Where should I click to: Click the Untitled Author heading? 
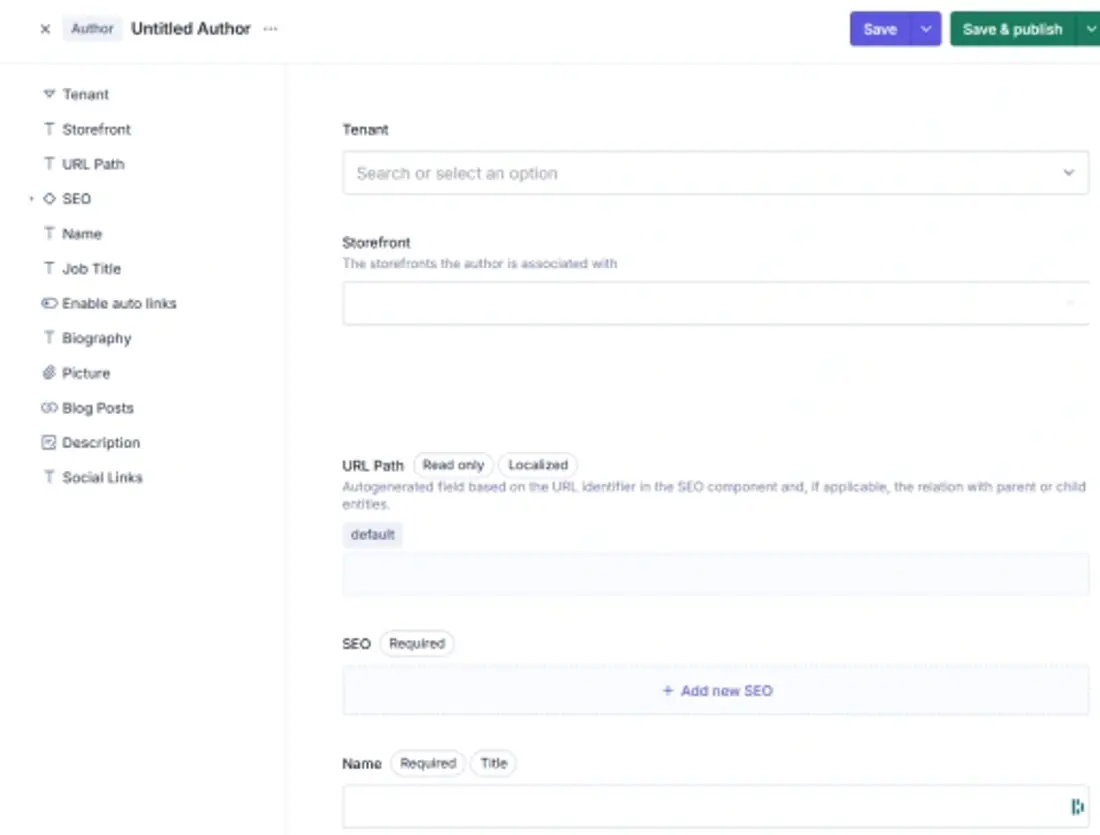pyautogui.click(x=191, y=29)
